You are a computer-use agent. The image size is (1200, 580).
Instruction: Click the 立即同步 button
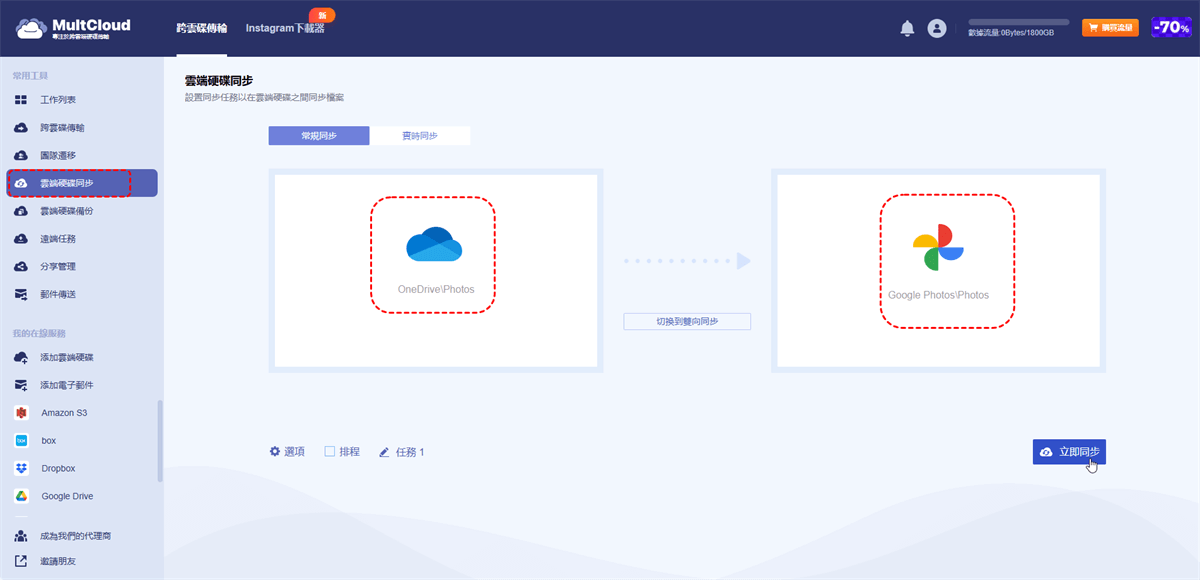(1069, 452)
